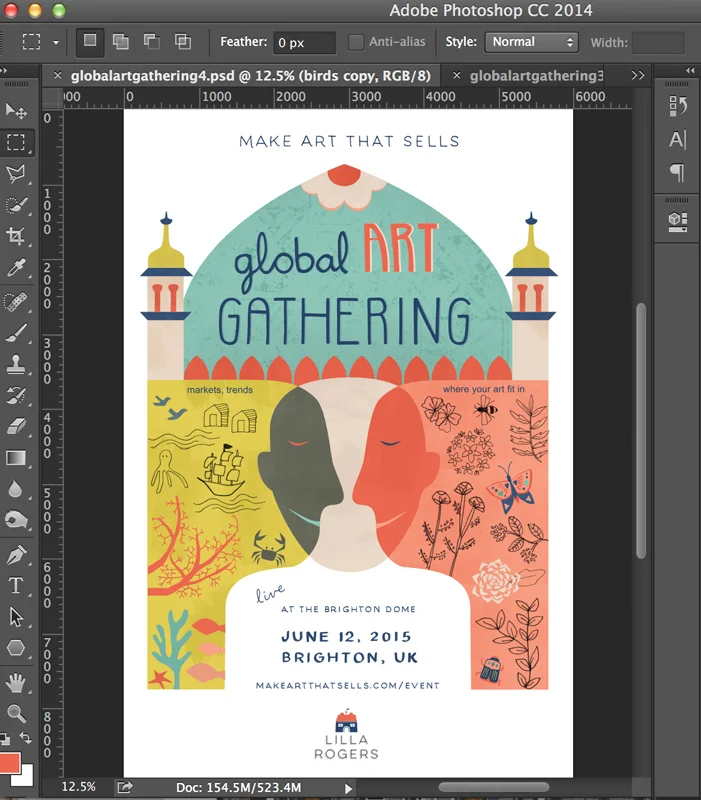
Task: Collapse the right panel dock arrows
Action: pos(690,70)
